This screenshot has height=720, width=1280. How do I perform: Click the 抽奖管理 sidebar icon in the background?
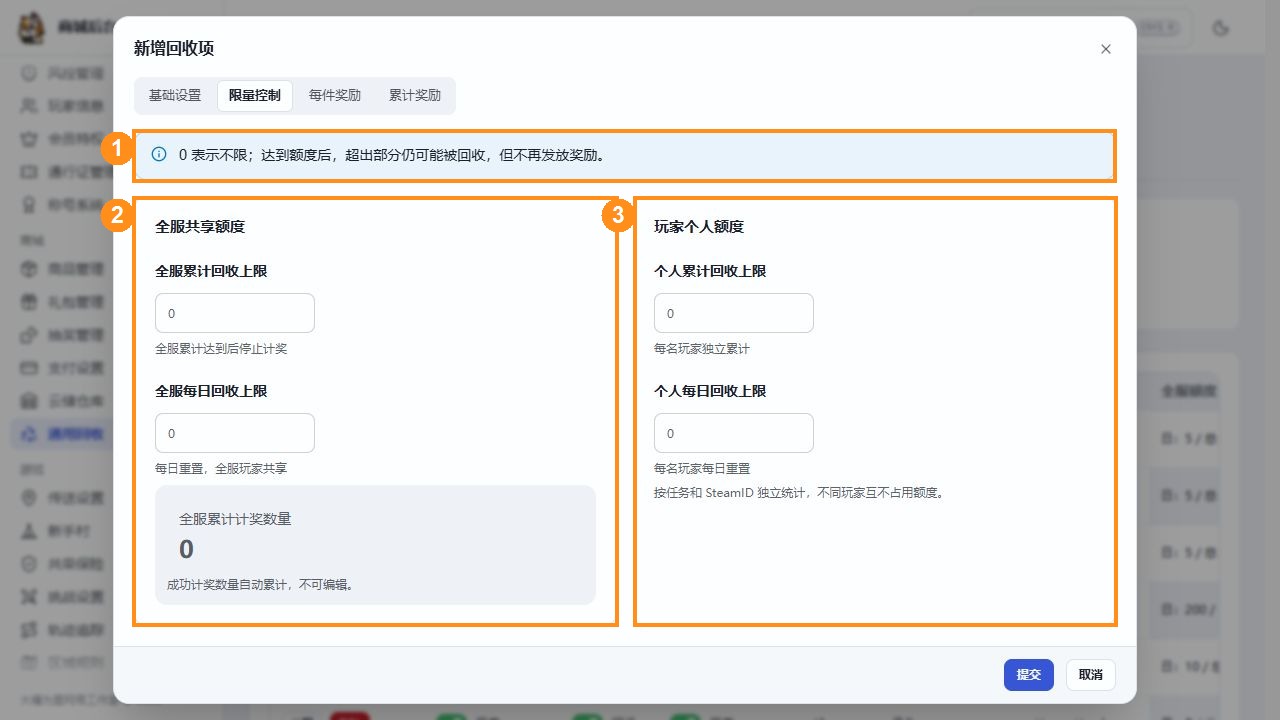pyautogui.click(x=29, y=334)
